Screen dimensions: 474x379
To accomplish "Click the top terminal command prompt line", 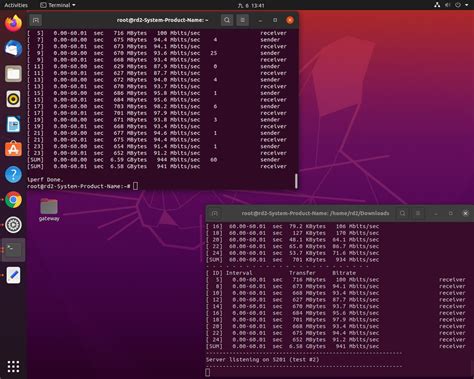I will click(82, 186).
